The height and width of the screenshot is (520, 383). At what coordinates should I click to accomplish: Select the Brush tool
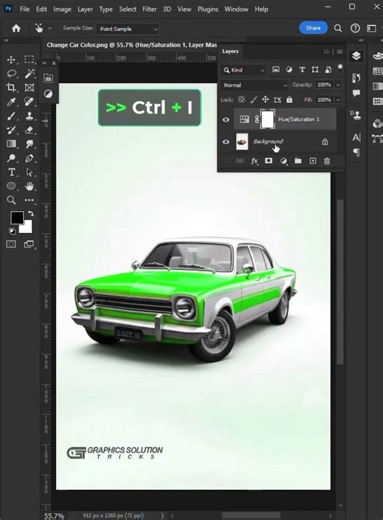[x=11, y=116]
